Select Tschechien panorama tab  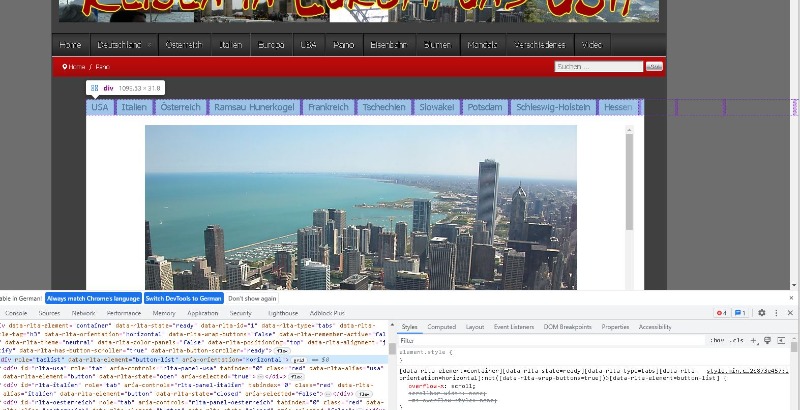coord(384,107)
